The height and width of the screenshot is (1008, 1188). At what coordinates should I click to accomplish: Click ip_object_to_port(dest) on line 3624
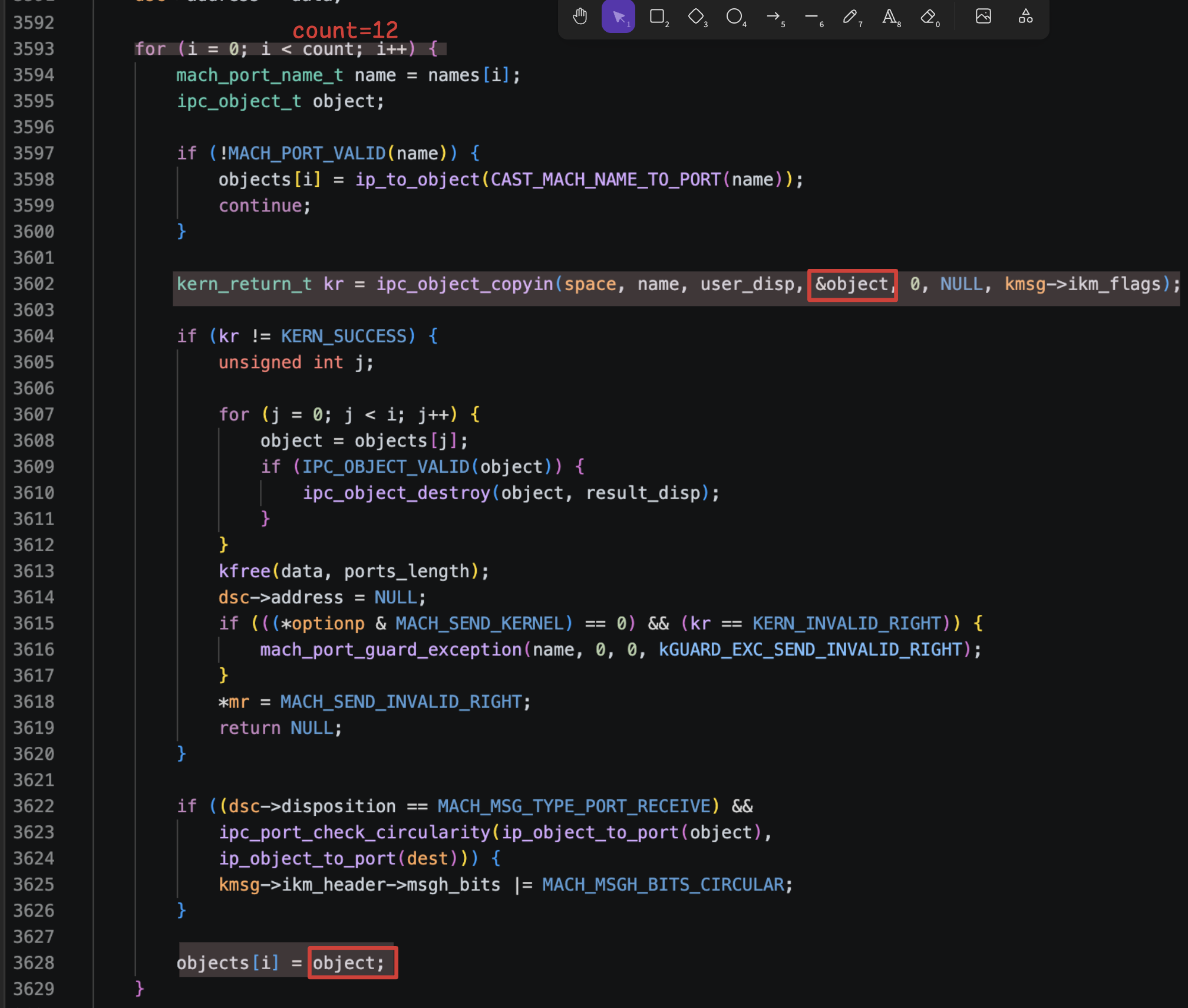click(x=338, y=858)
